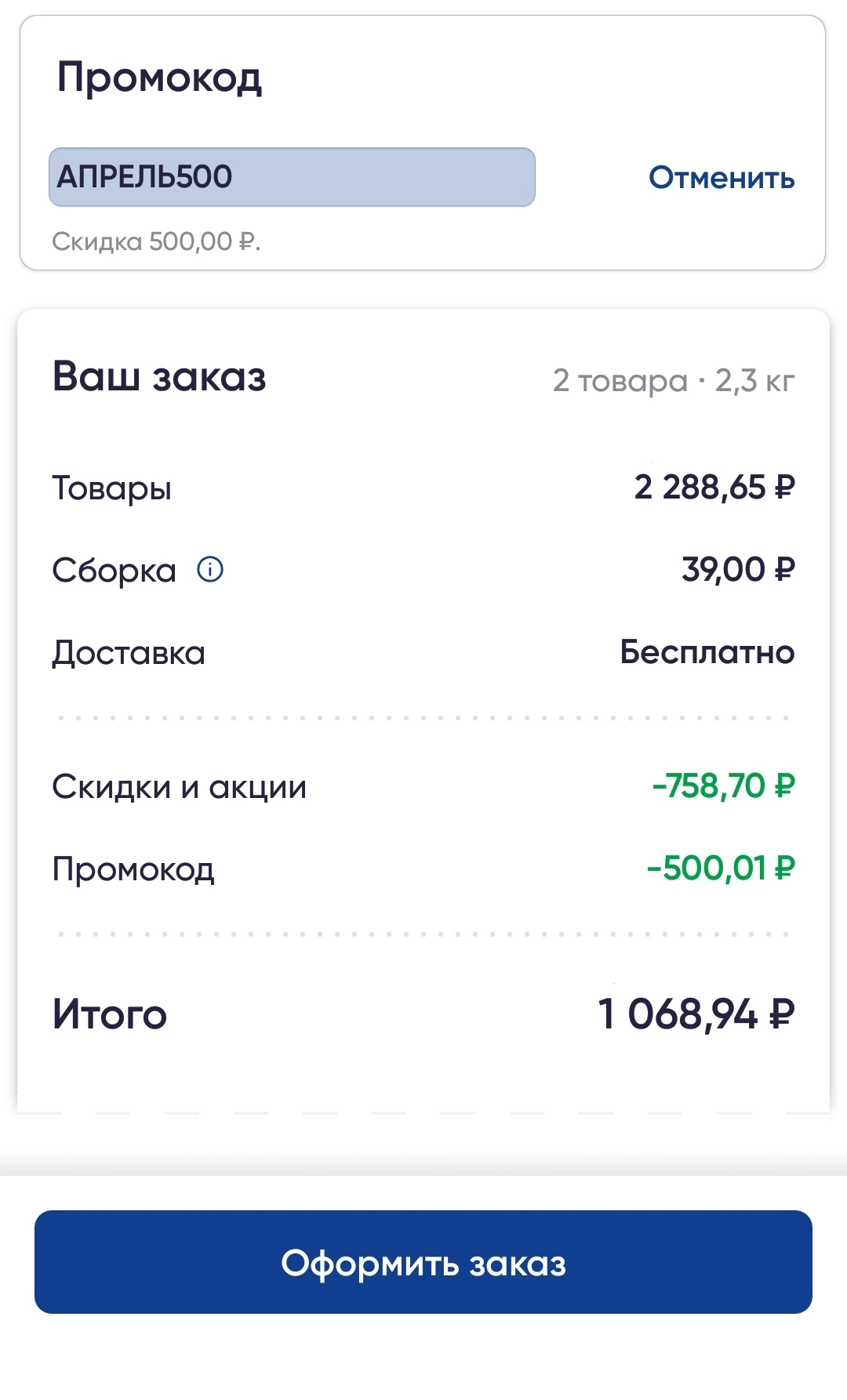Tap the Оформить заказ button

[x=423, y=1262]
